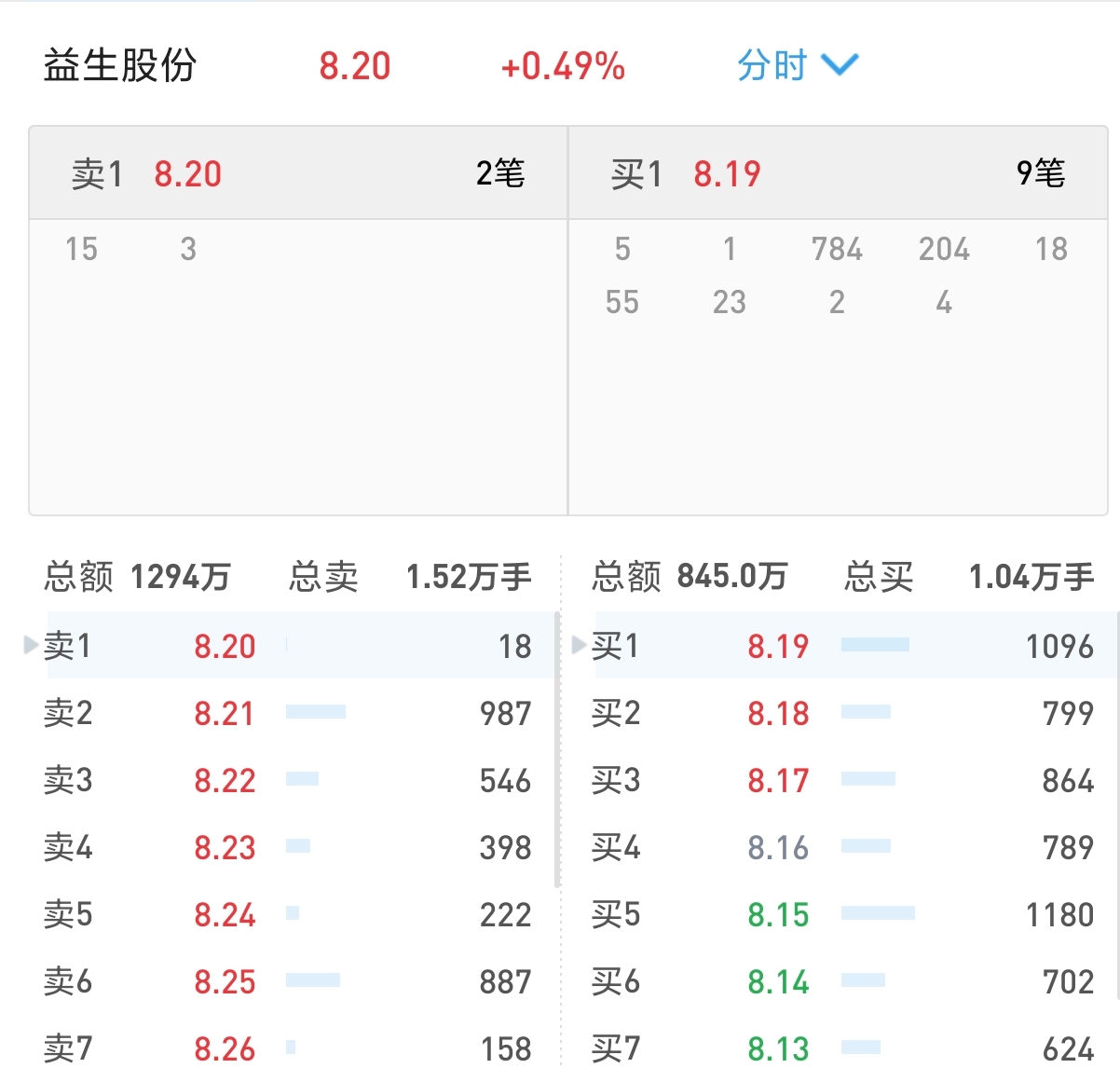
Task: Click the 9笔 count on buy side
Action: pyautogui.click(x=1041, y=173)
